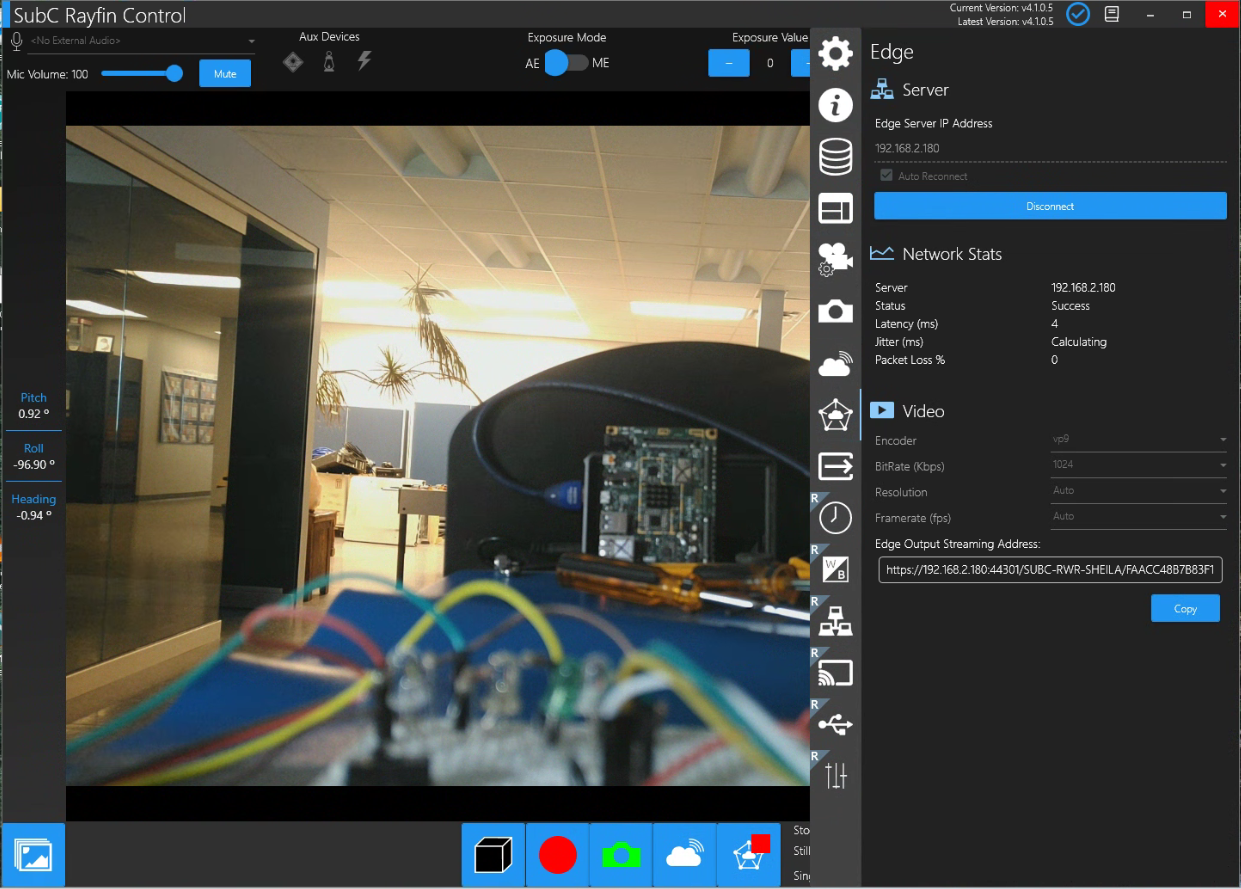The height and width of the screenshot is (889, 1241).
Task: Switch to the video camera settings tab
Action: click(x=835, y=260)
